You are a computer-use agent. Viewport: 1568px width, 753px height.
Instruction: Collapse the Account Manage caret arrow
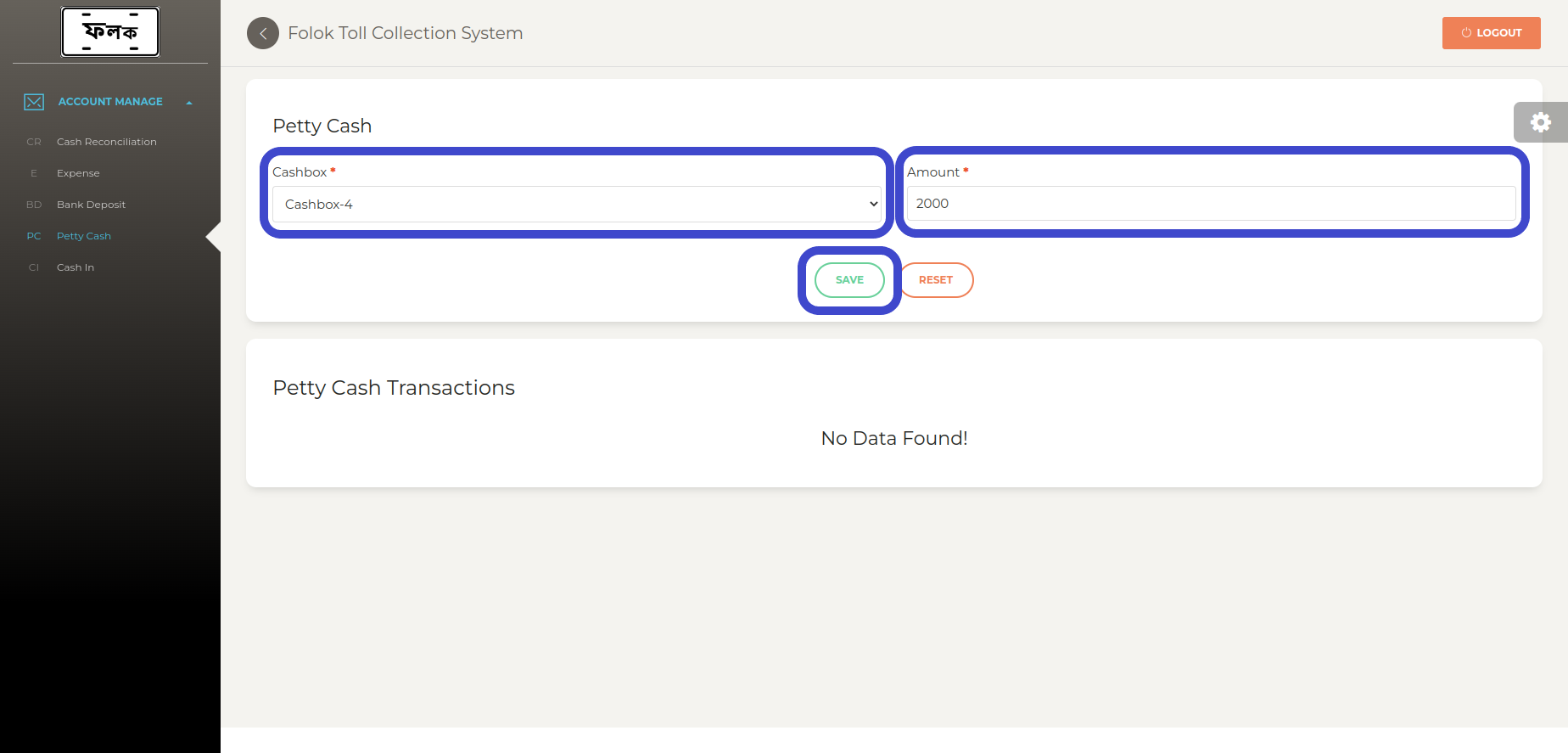coord(189,103)
